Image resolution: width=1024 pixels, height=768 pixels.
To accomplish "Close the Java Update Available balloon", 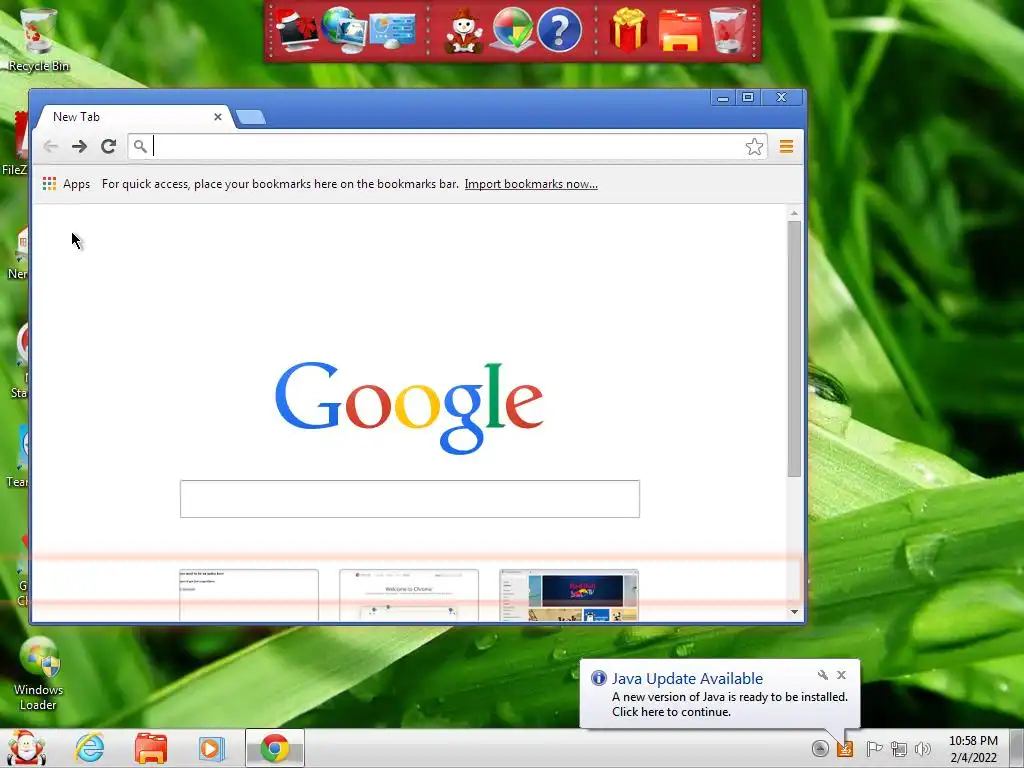I will pos(841,675).
